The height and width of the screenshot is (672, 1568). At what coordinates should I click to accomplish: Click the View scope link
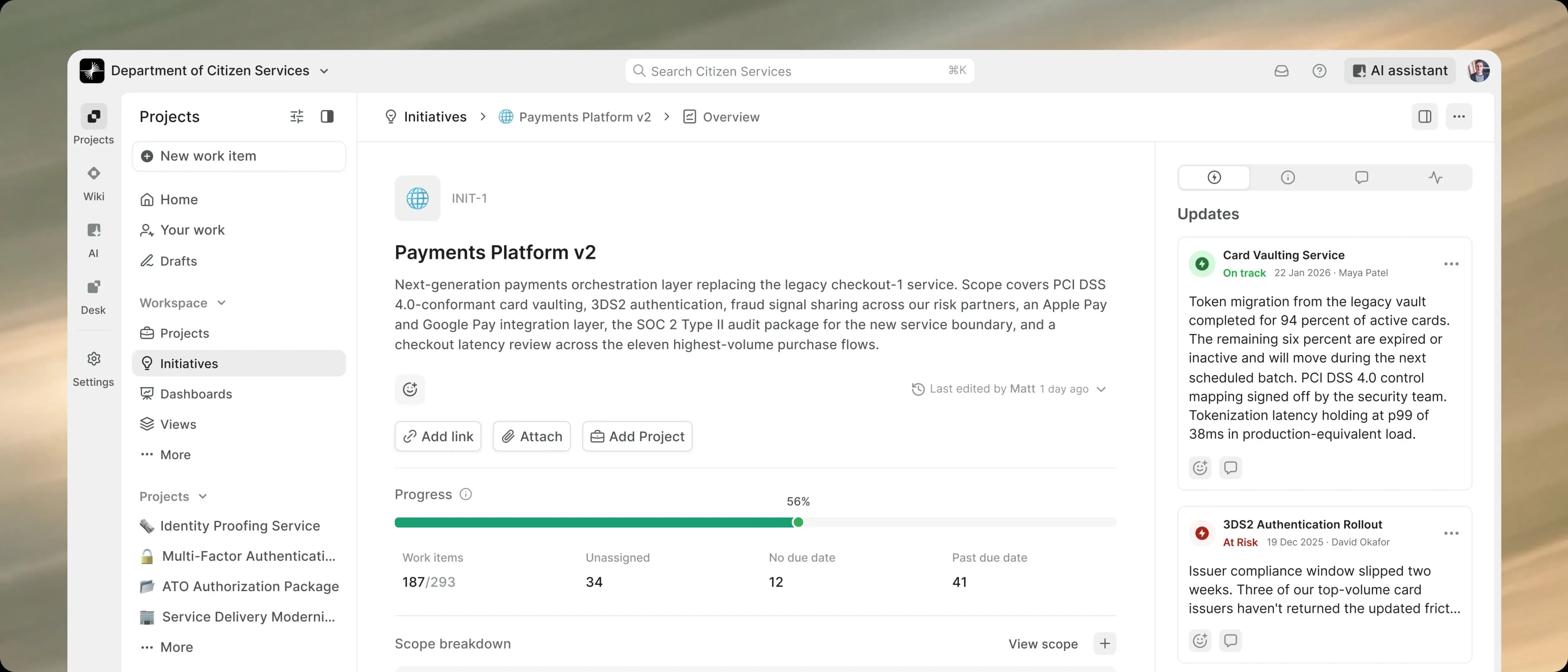pyautogui.click(x=1043, y=644)
